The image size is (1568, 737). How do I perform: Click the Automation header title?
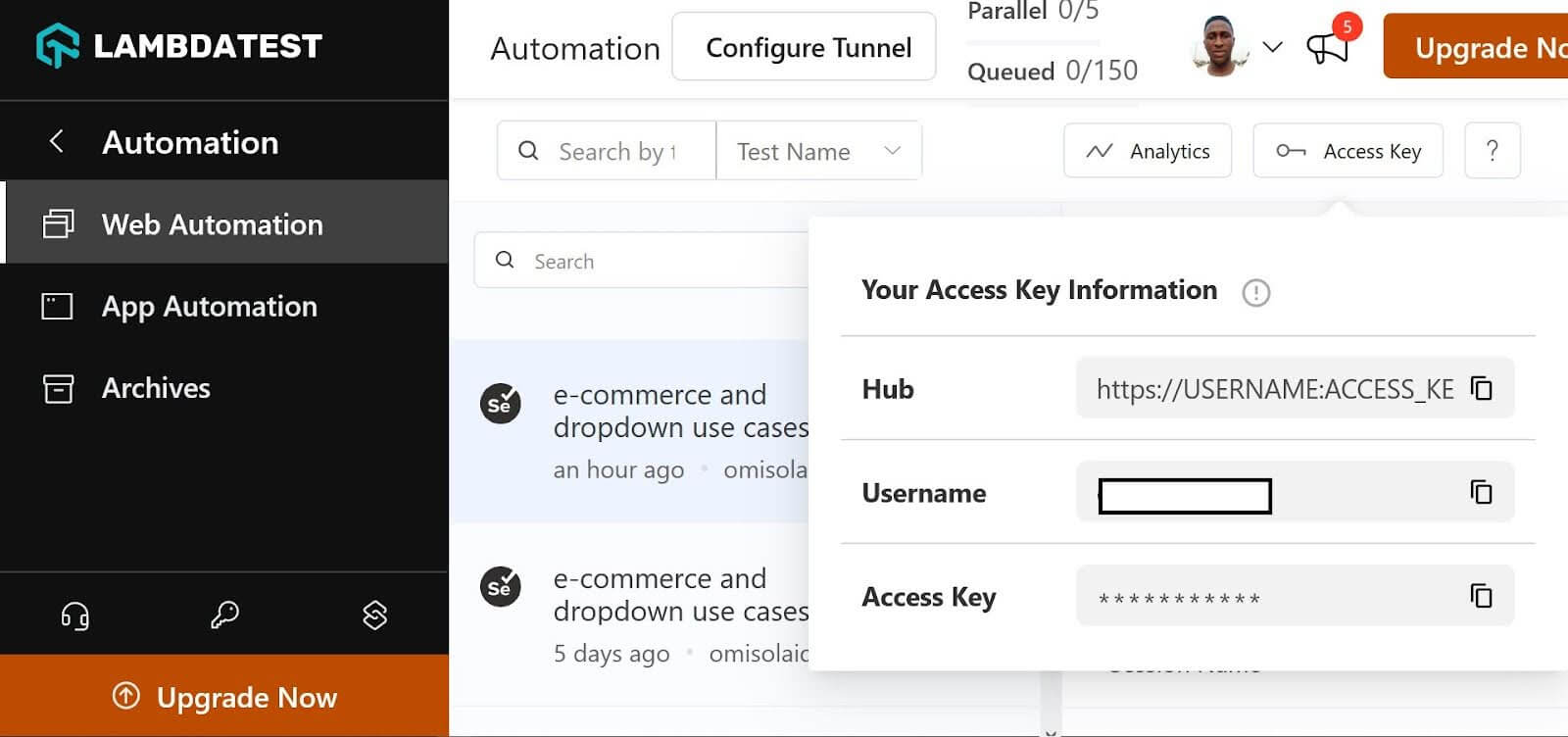coord(575,48)
